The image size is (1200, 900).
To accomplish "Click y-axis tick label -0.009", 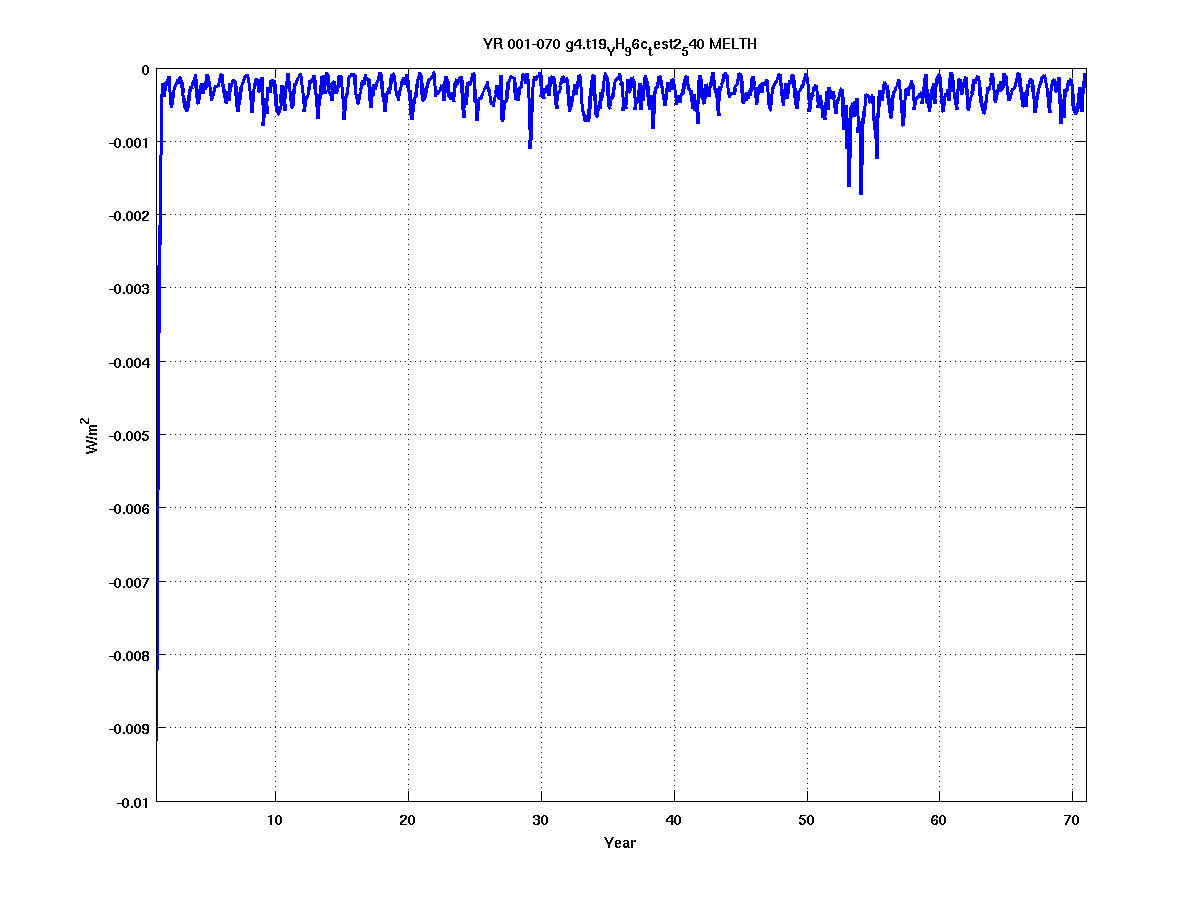I will tap(130, 728).
